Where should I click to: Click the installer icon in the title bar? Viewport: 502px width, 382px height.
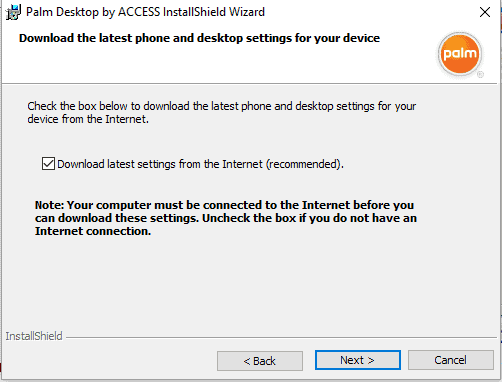tap(14, 12)
